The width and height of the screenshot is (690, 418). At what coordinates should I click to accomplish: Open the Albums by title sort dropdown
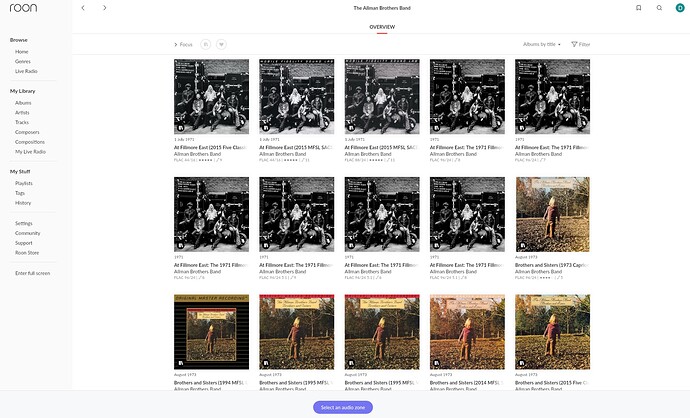click(542, 44)
